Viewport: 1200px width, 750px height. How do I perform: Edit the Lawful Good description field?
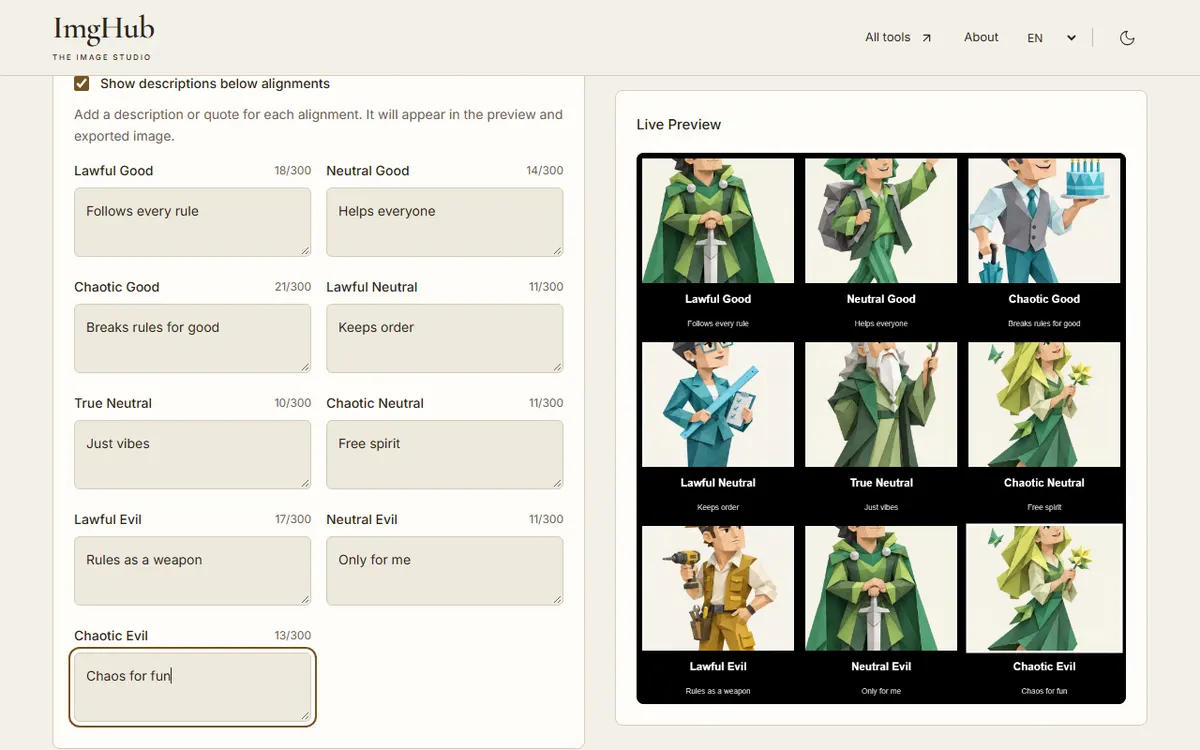[x=192, y=222]
